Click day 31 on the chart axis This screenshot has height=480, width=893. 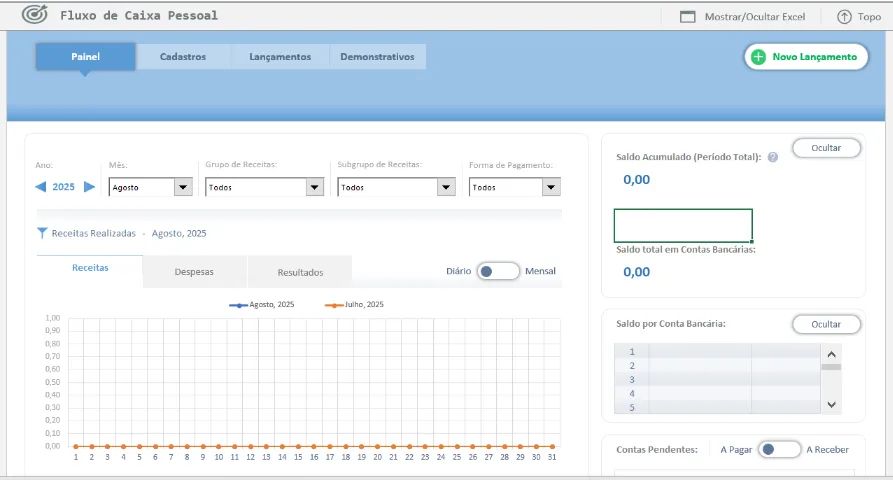[x=552, y=457]
